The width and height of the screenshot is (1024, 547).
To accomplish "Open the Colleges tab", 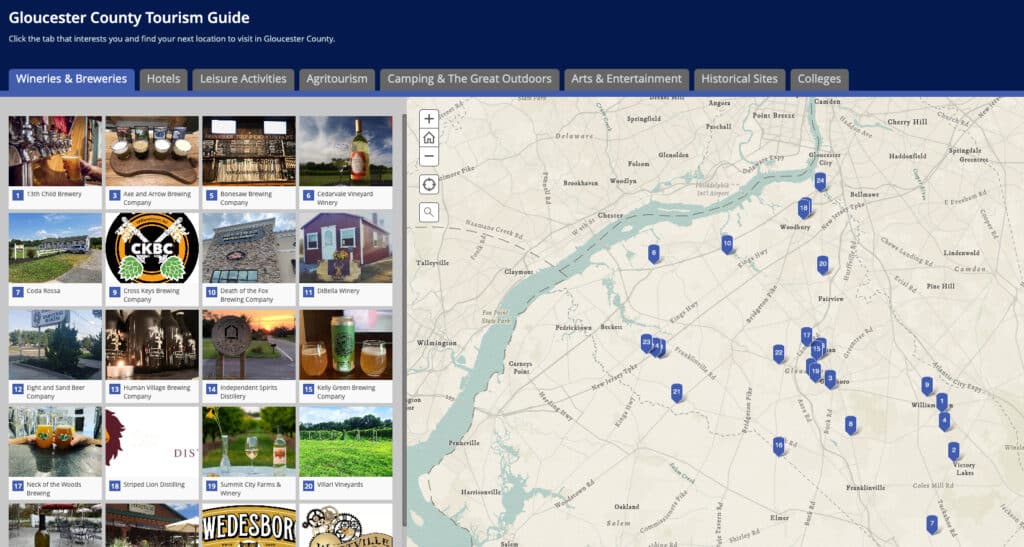I will tap(820, 79).
